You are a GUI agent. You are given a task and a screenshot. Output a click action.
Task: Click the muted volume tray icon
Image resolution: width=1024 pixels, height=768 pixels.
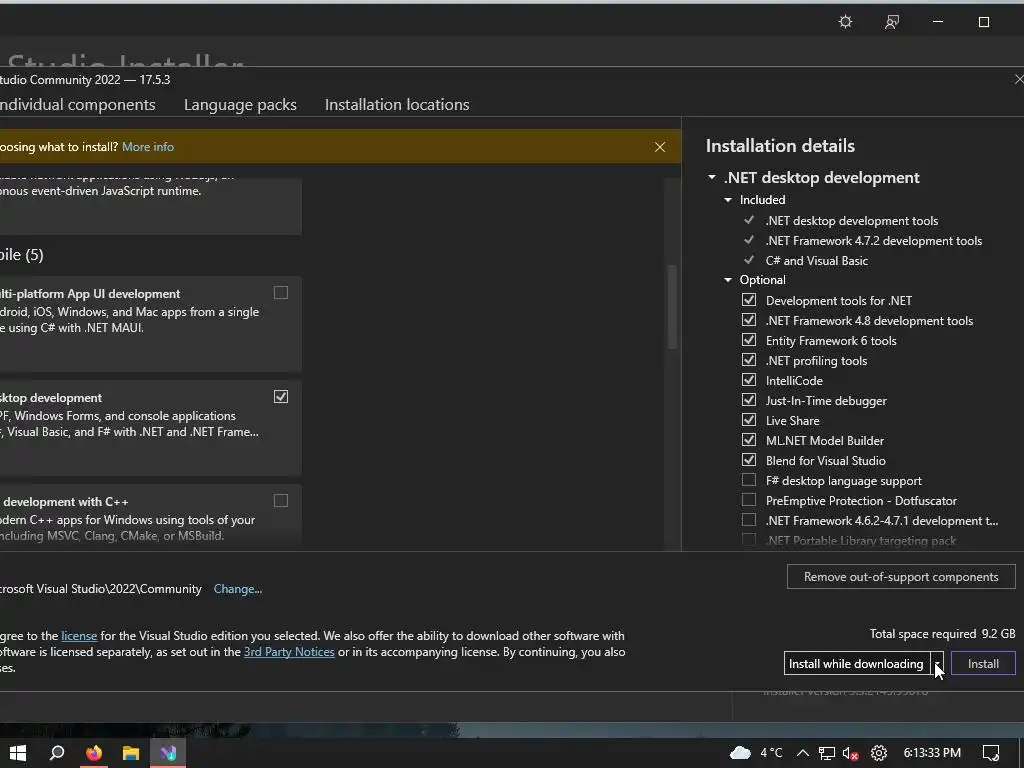[850, 753]
